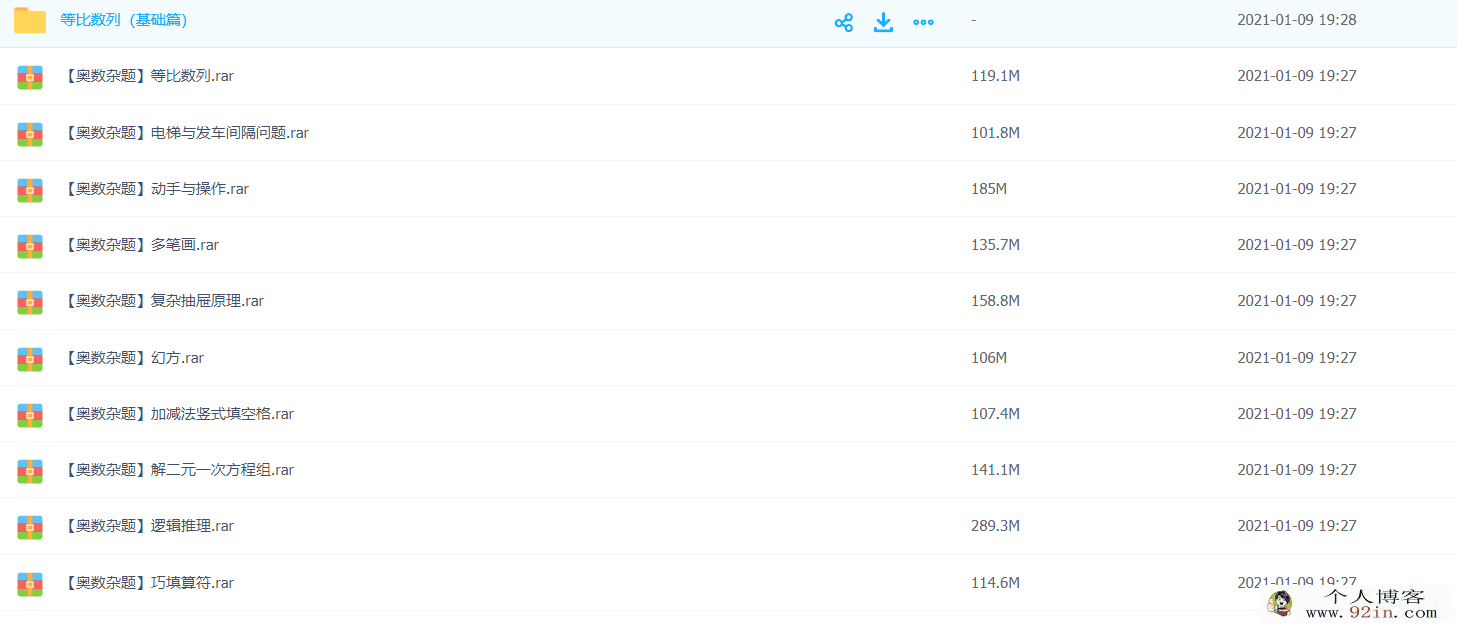Select file 【奥数杂题】巧填算符.rar

click(147, 583)
